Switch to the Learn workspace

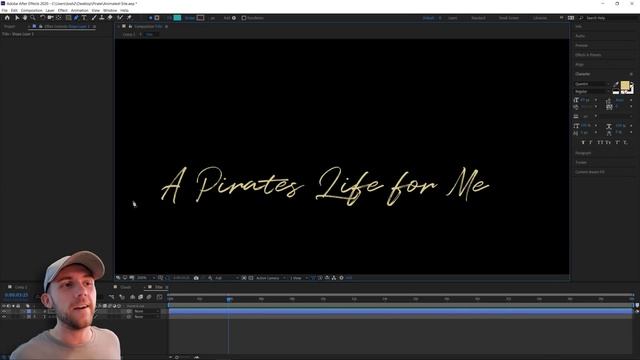[x=453, y=18]
